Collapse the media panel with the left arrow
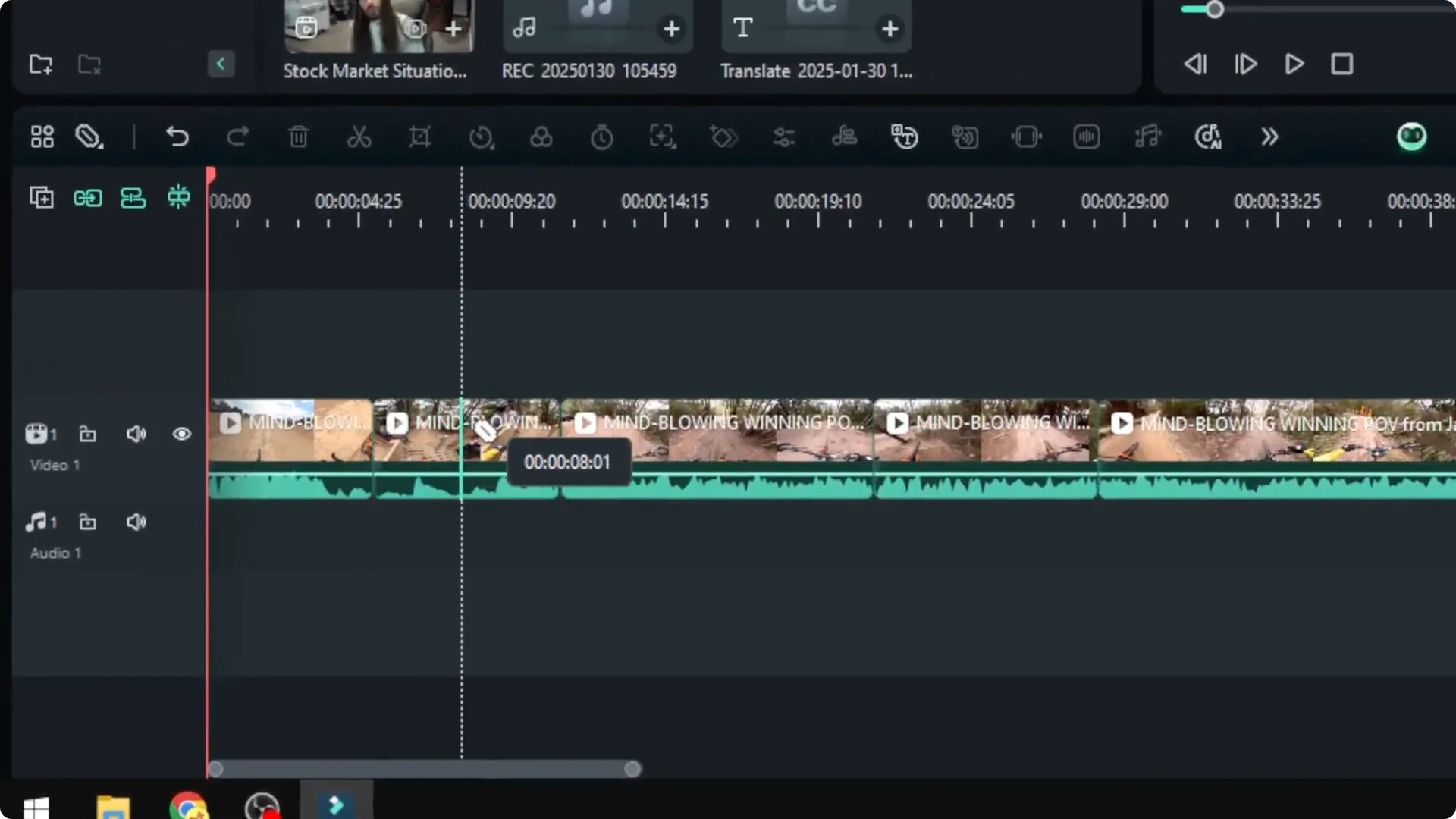 (x=221, y=64)
